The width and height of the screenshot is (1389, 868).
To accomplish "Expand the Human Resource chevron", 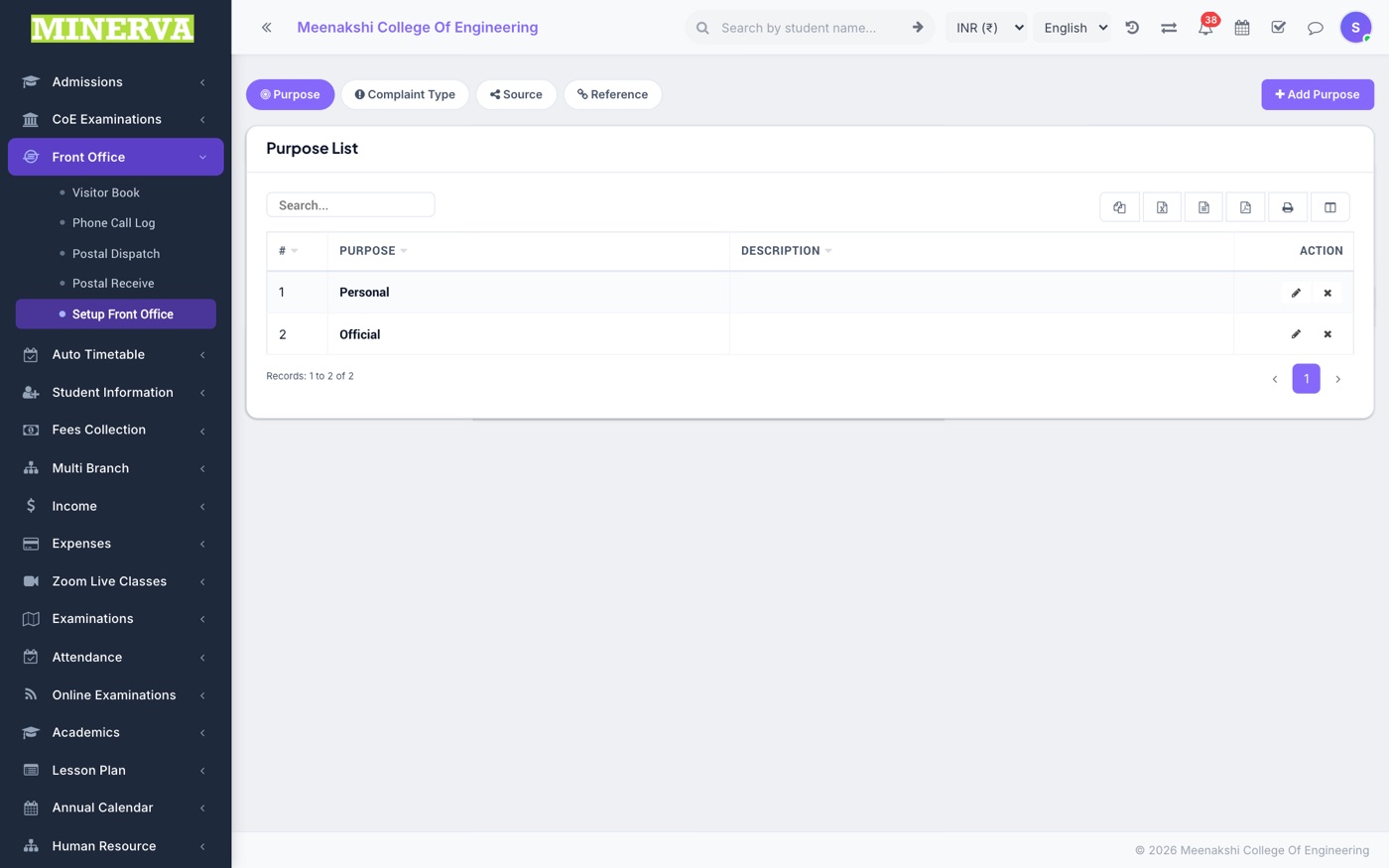I will [202, 846].
